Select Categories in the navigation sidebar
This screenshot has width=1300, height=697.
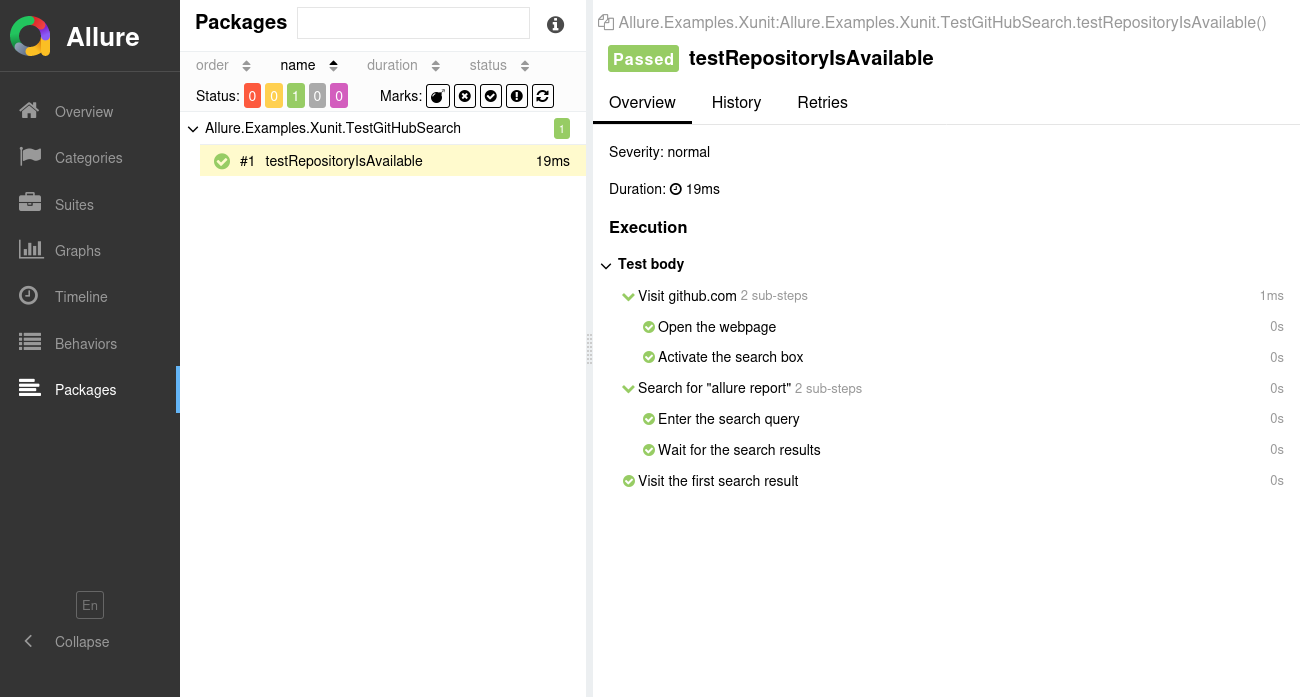pyautogui.click(x=90, y=157)
